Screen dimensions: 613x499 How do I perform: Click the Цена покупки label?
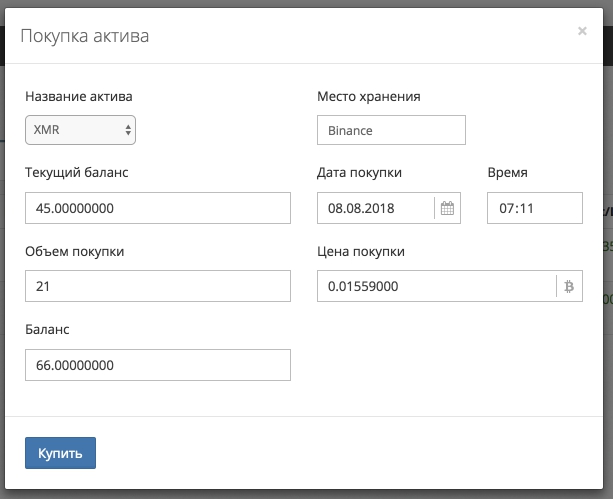pos(360,251)
